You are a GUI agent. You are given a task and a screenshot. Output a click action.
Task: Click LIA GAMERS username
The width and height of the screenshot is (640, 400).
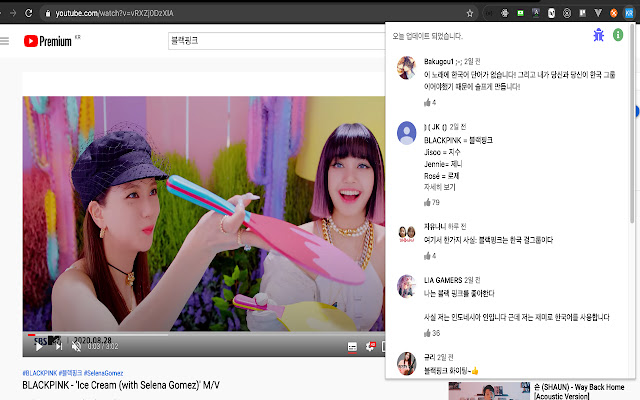[x=443, y=280]
